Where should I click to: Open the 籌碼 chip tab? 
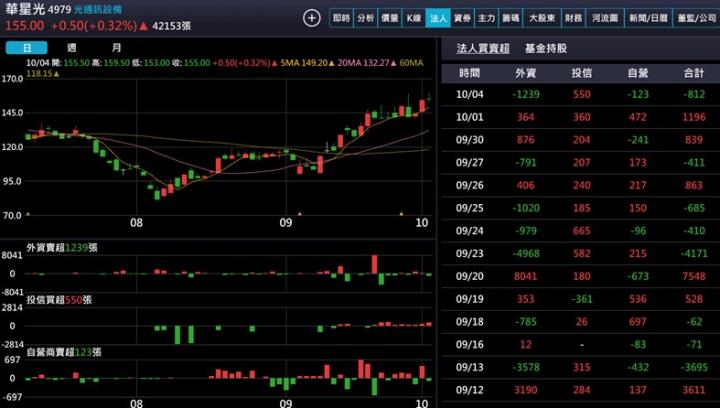click(510, 18)
